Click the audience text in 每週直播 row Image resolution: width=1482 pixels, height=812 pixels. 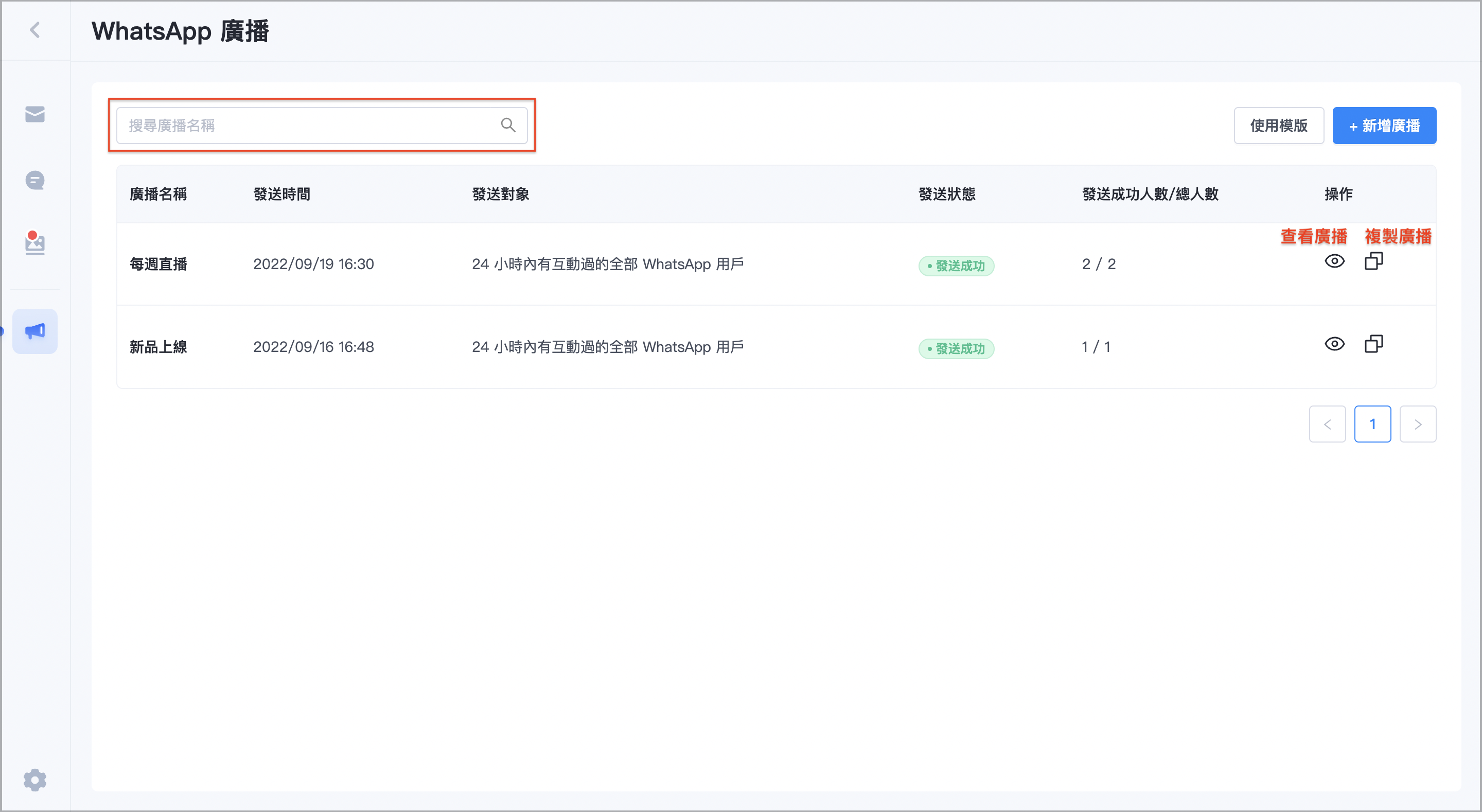pos(608,264)
